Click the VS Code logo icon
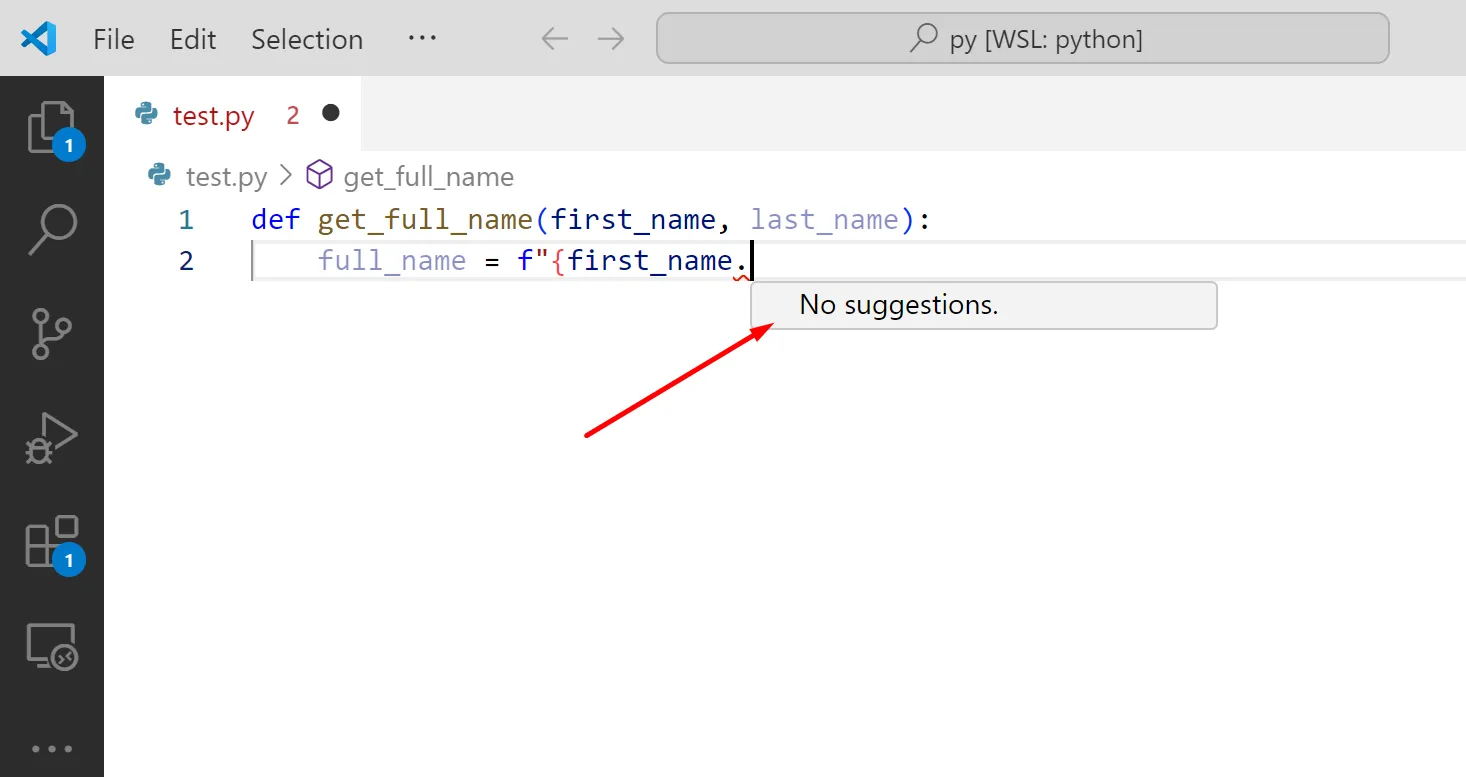This screenshot has height=777, width=1466. click(x=39, y=39)
